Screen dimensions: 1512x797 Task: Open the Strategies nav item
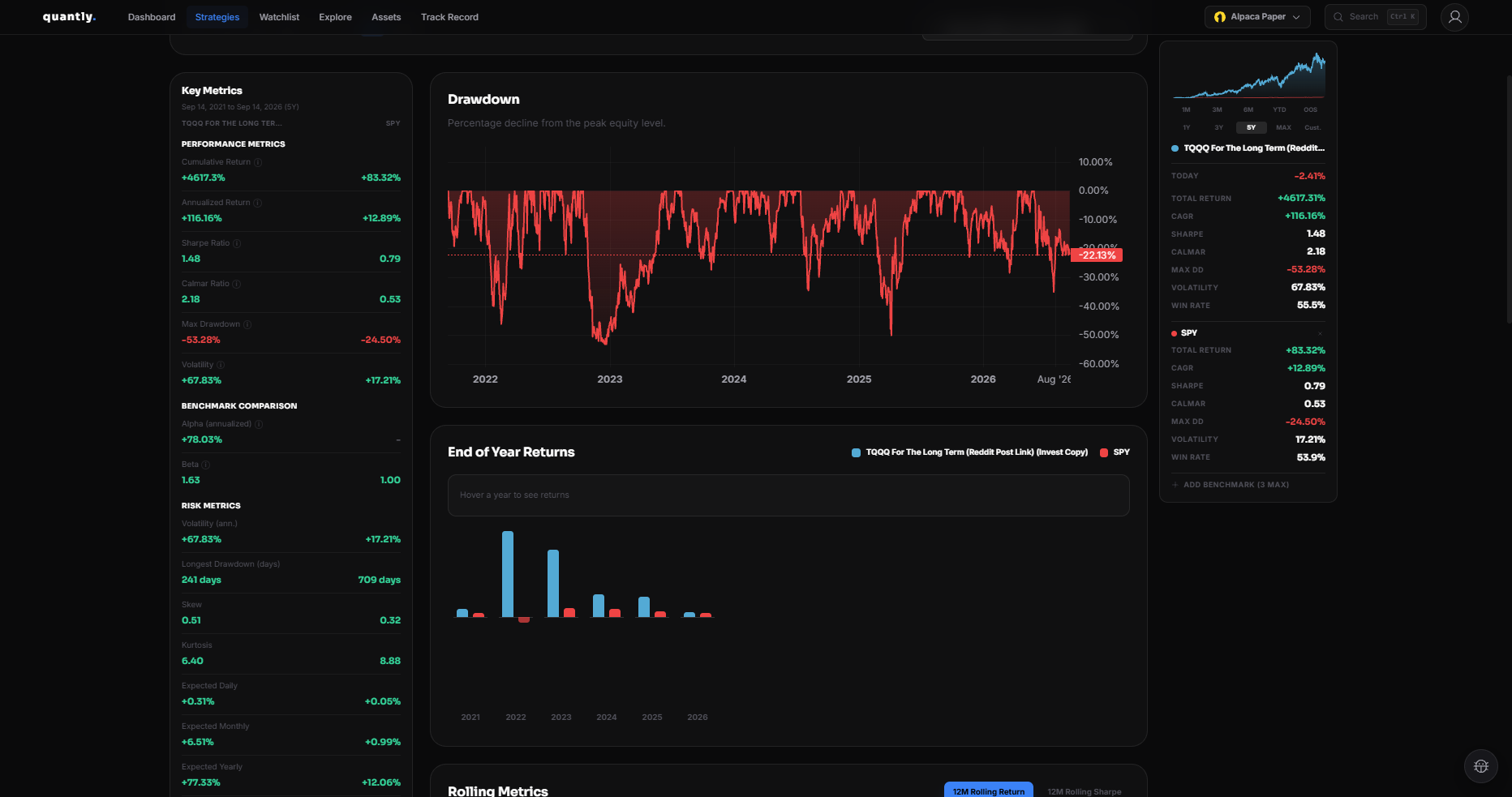217,17
